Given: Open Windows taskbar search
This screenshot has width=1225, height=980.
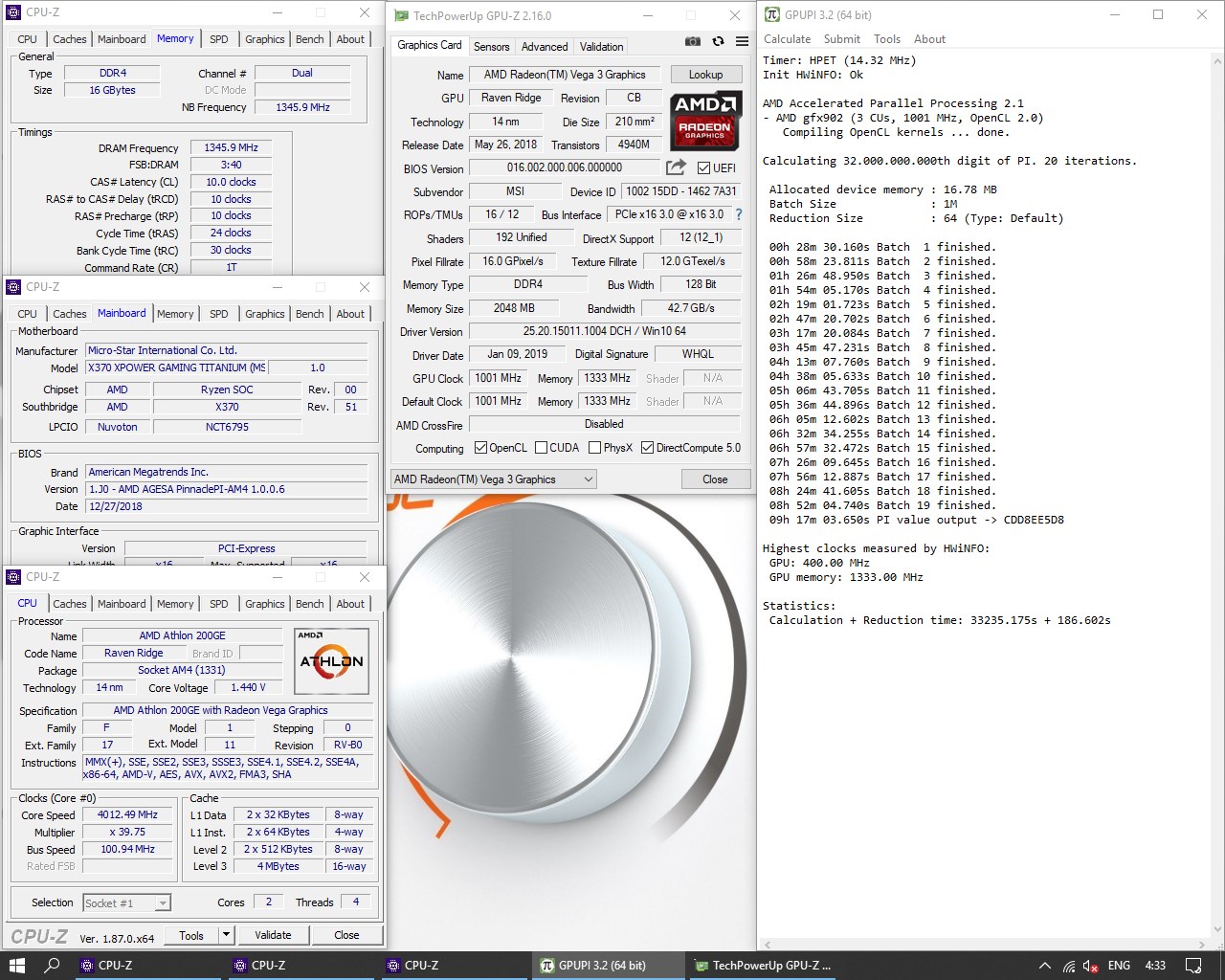Looking at the screenshot, I should (53, 965).
